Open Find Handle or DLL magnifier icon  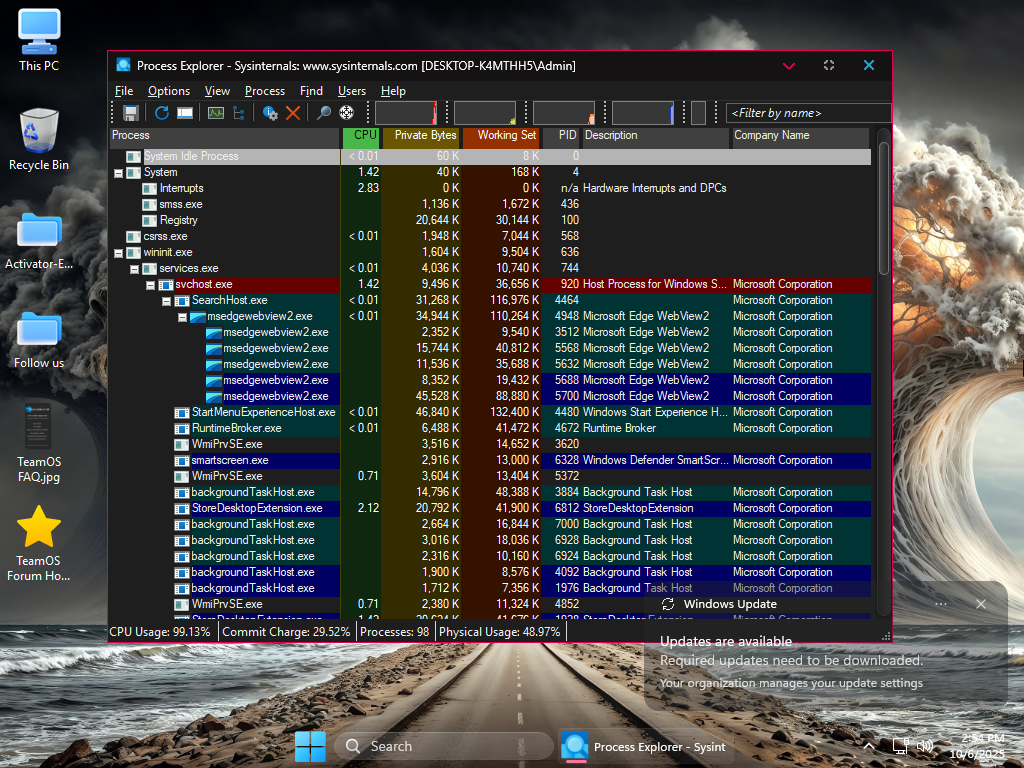pyautogui.click(x=323, y=113)
